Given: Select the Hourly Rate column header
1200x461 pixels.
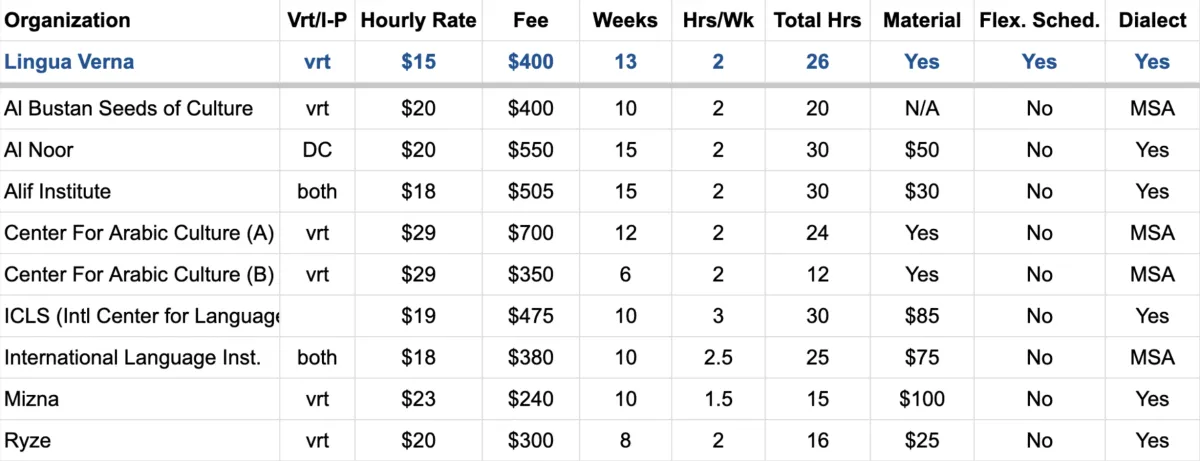Looking at the screenshot, I should (x=418, y=20).
